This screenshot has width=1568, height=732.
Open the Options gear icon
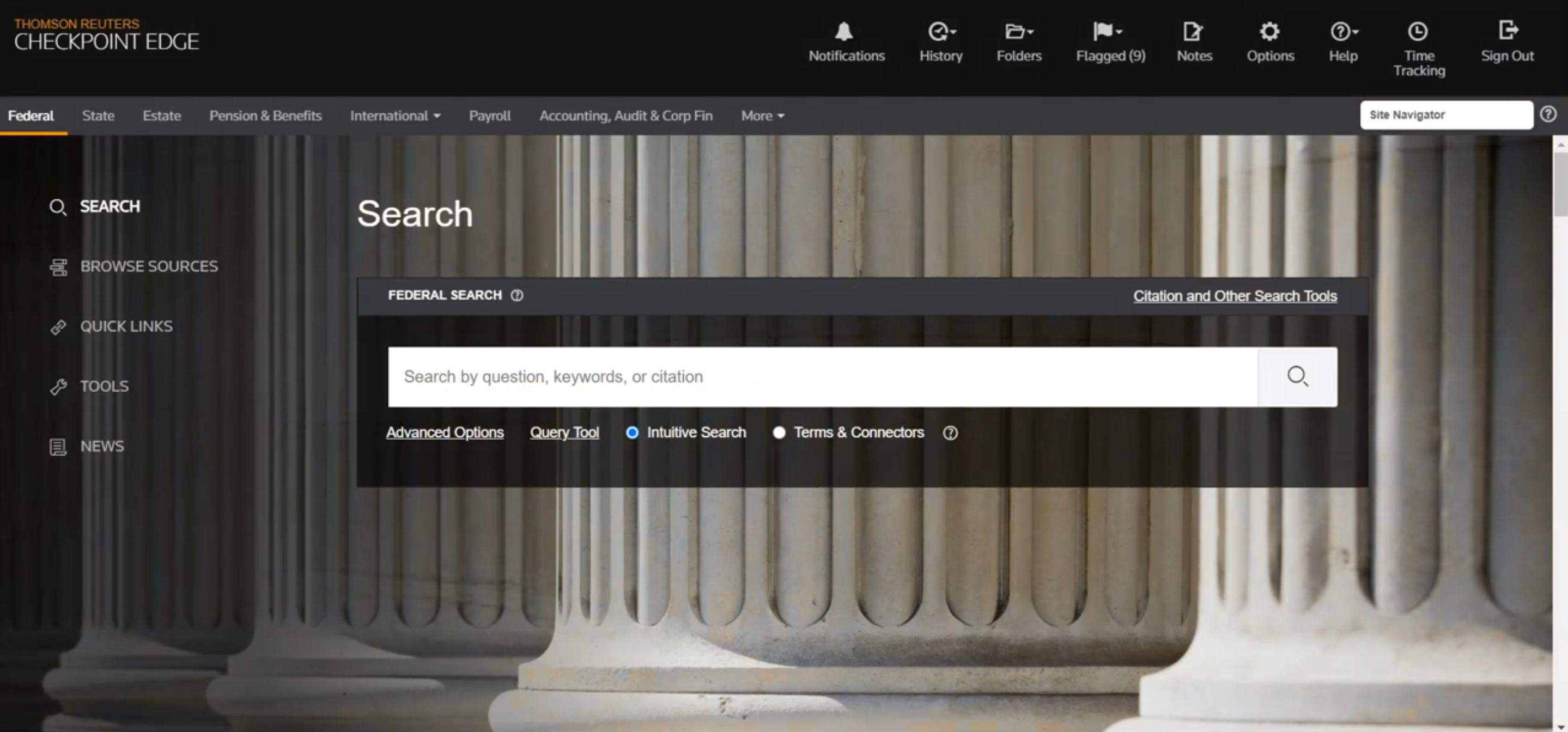(x=1270, y=32)
